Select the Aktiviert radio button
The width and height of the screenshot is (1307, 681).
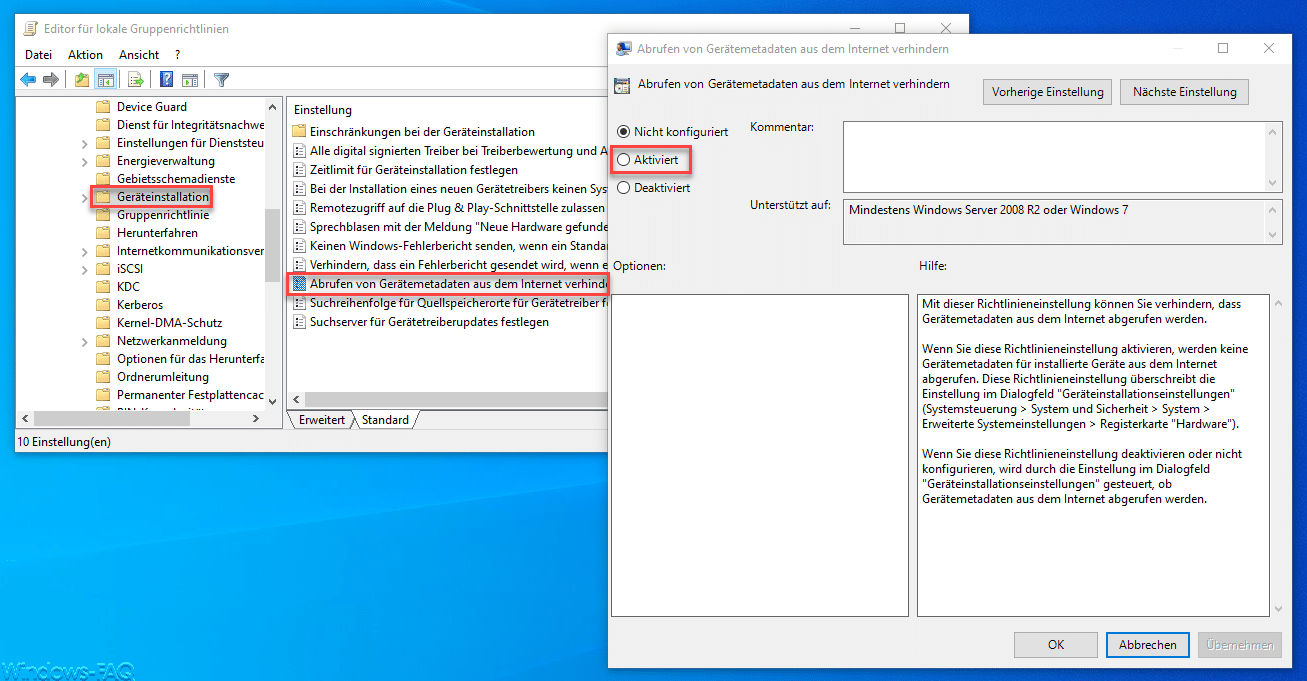click(x=624, y=159)
